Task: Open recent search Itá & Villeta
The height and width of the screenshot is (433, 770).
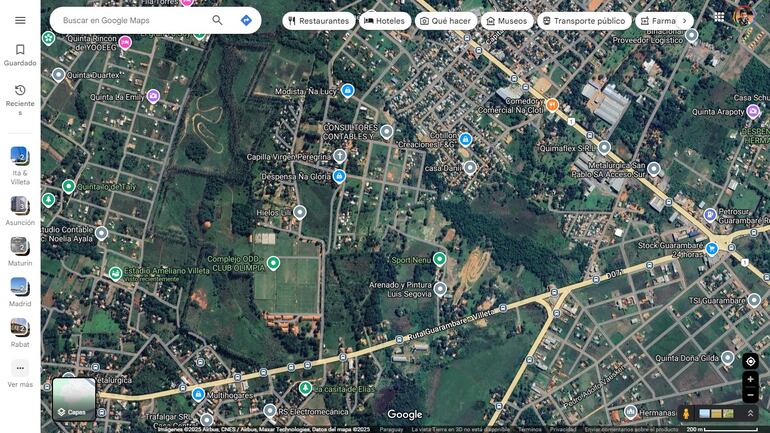Action: pyautogui.click(x=20, y=160)
